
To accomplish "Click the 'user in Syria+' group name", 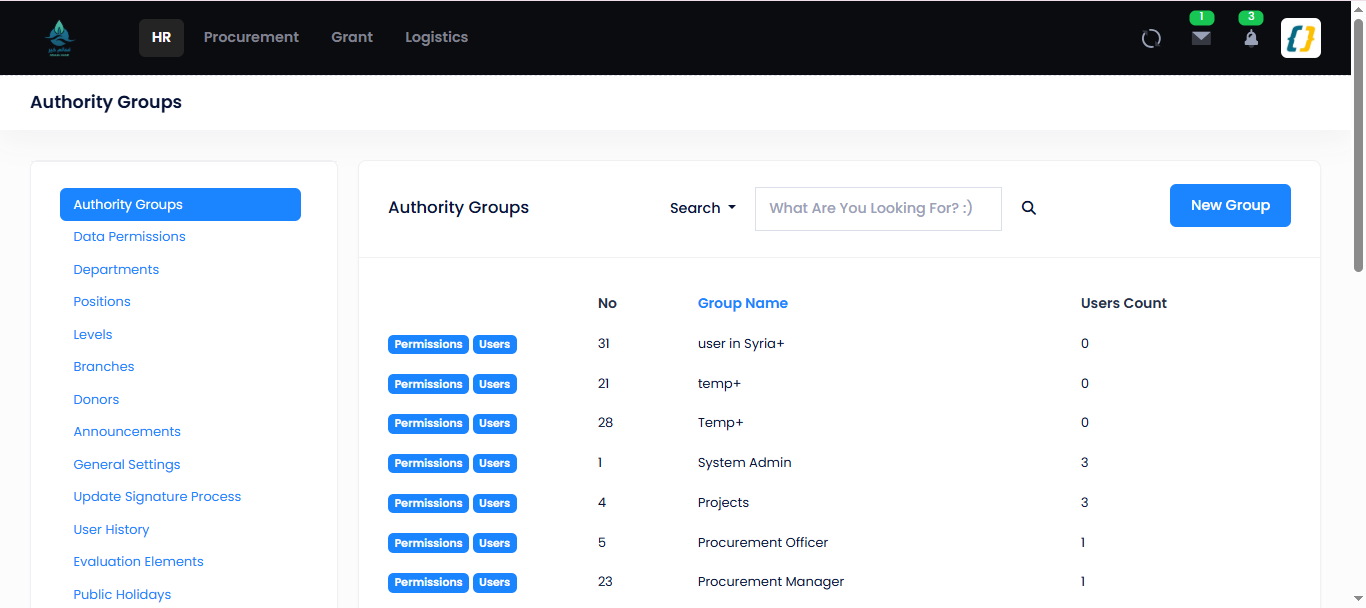I will 741,344.
